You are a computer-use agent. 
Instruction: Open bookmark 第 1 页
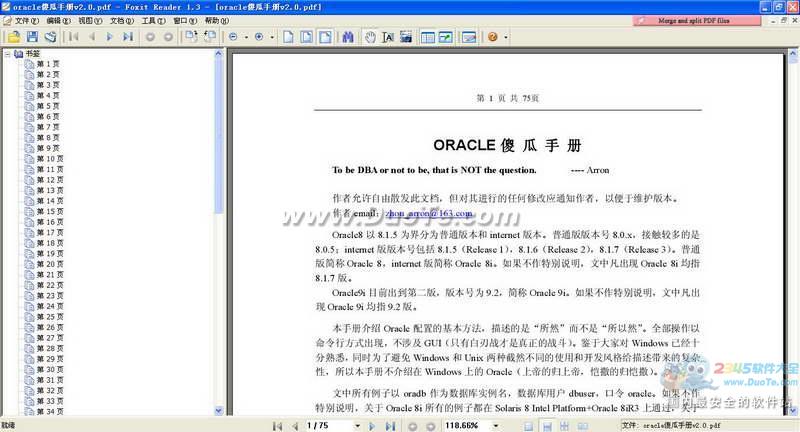[x=47, y=64]
